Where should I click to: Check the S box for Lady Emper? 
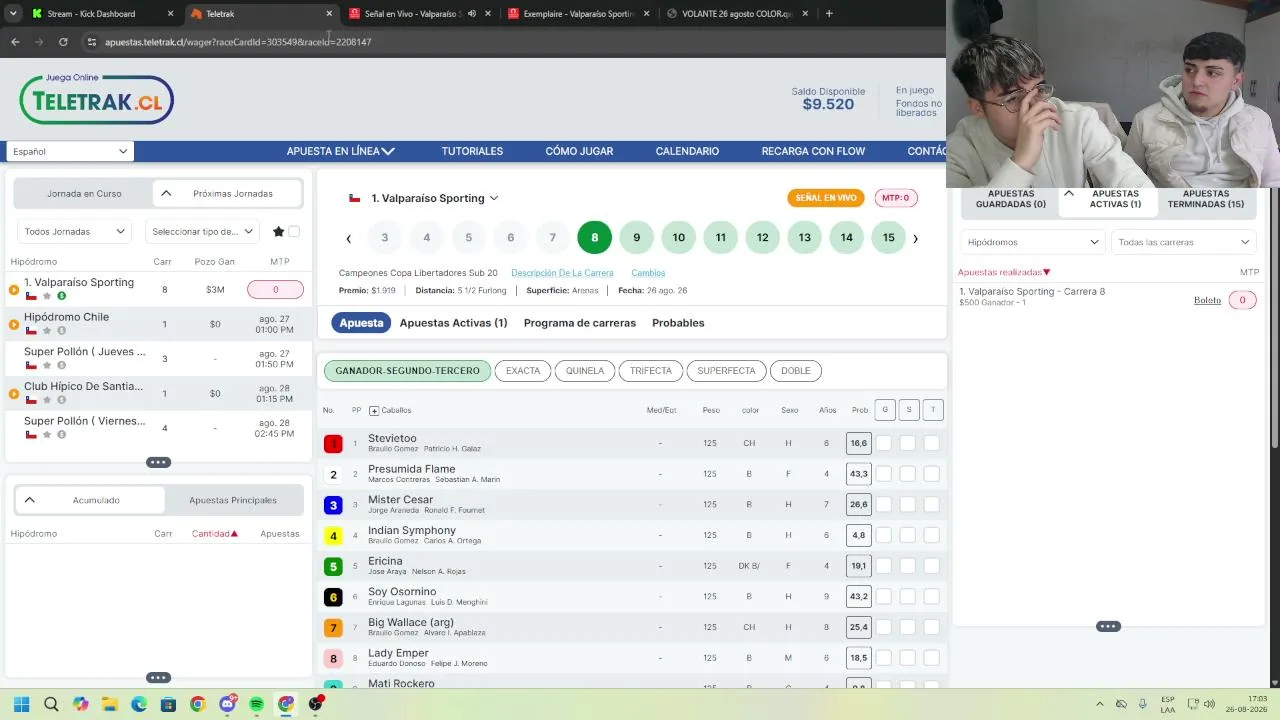(x=908, y=658)
